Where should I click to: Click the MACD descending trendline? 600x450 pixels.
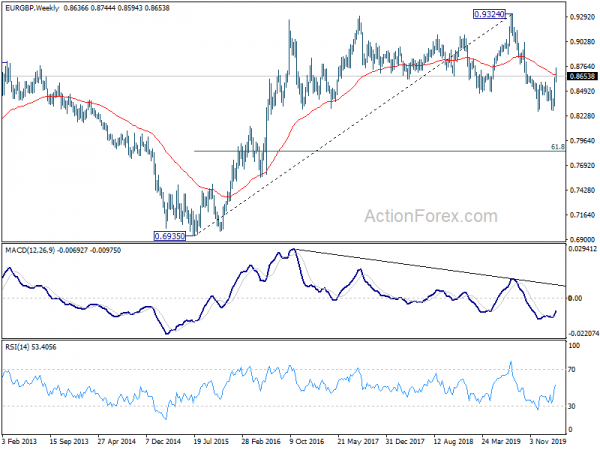point(430,268)
